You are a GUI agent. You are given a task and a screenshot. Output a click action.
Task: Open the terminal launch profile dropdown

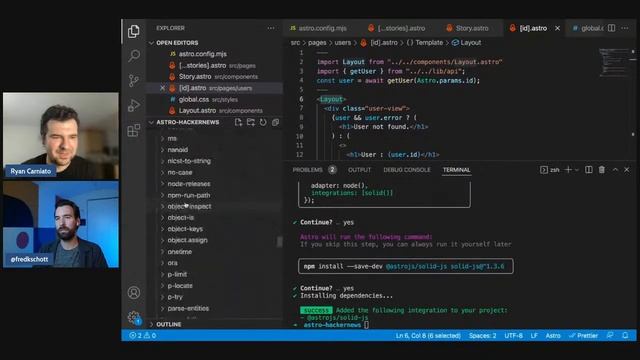tap(577, 170)
